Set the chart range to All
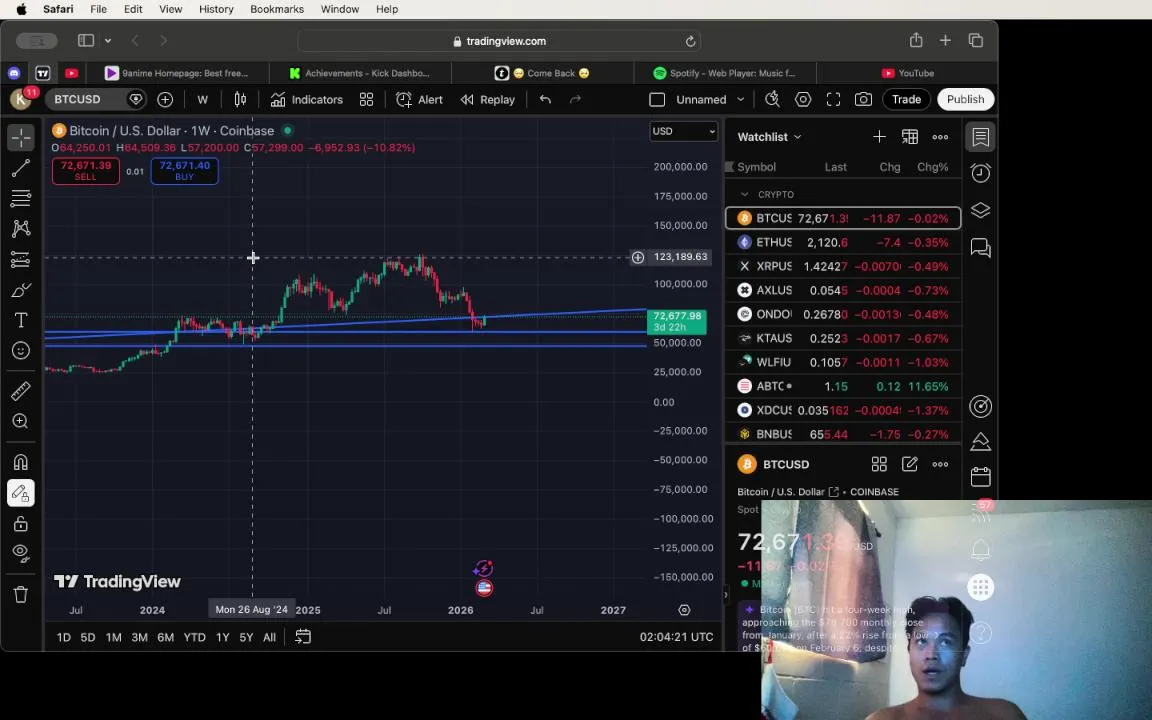 (270, 637)
